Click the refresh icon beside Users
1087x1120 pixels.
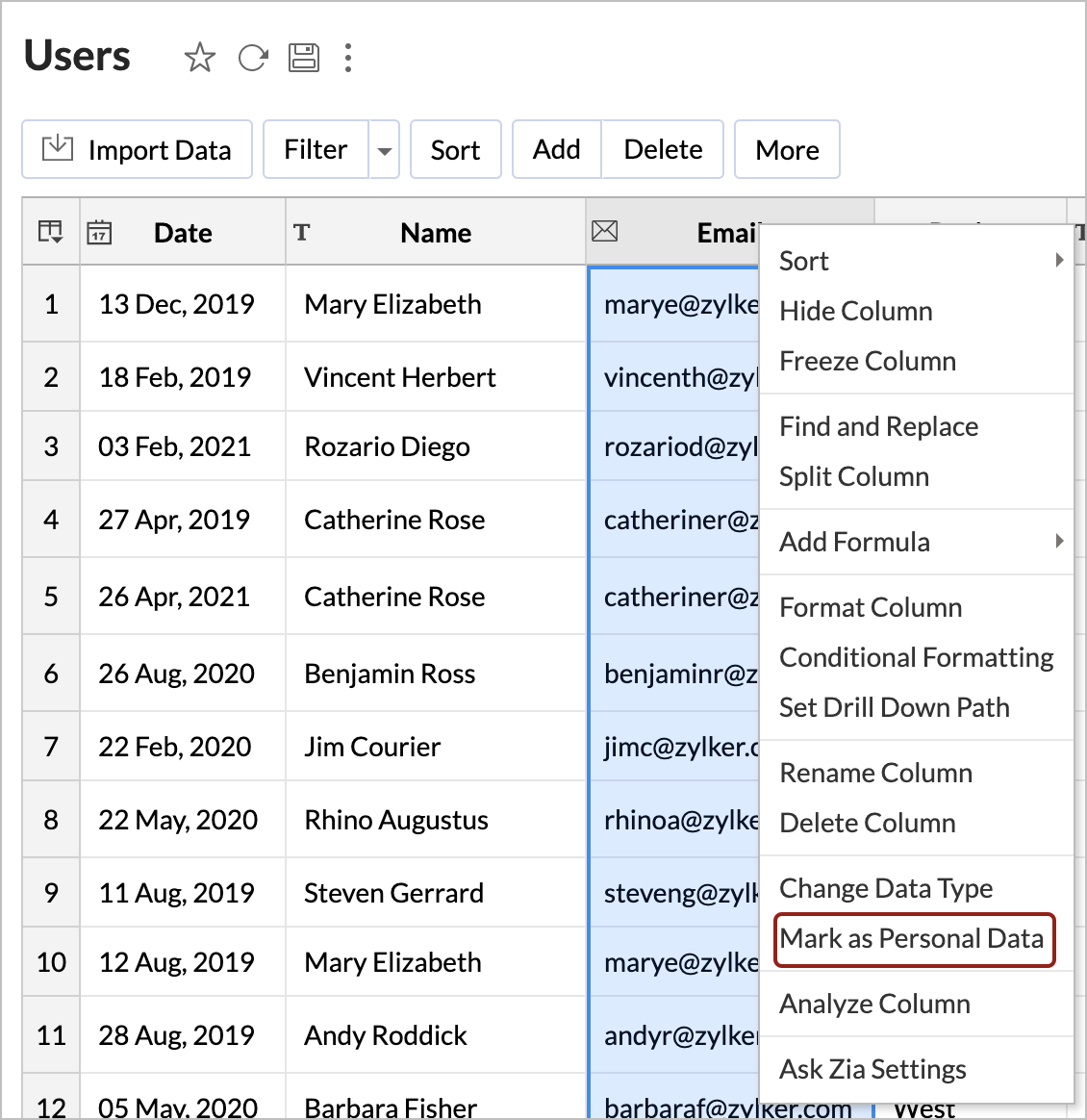tap(253, 58)
